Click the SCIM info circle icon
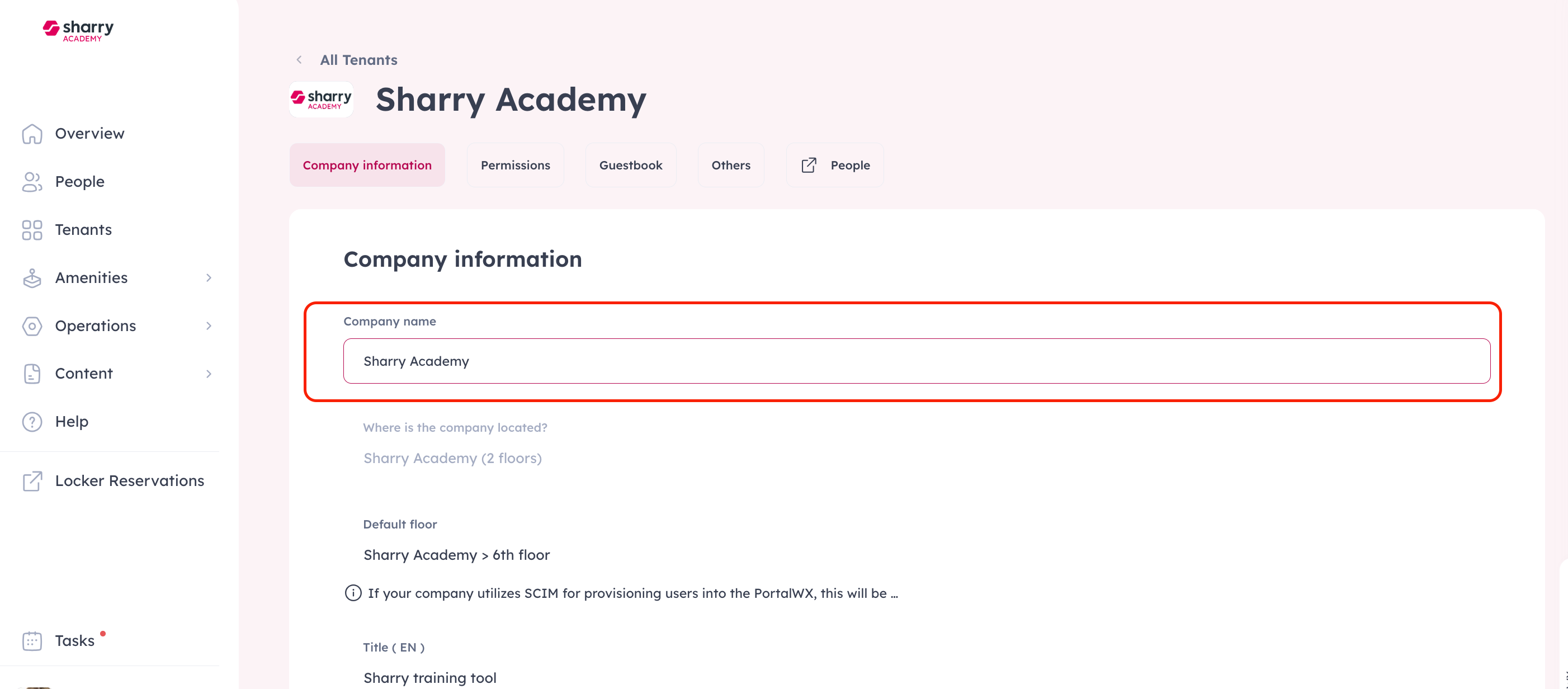 point(353,593)
